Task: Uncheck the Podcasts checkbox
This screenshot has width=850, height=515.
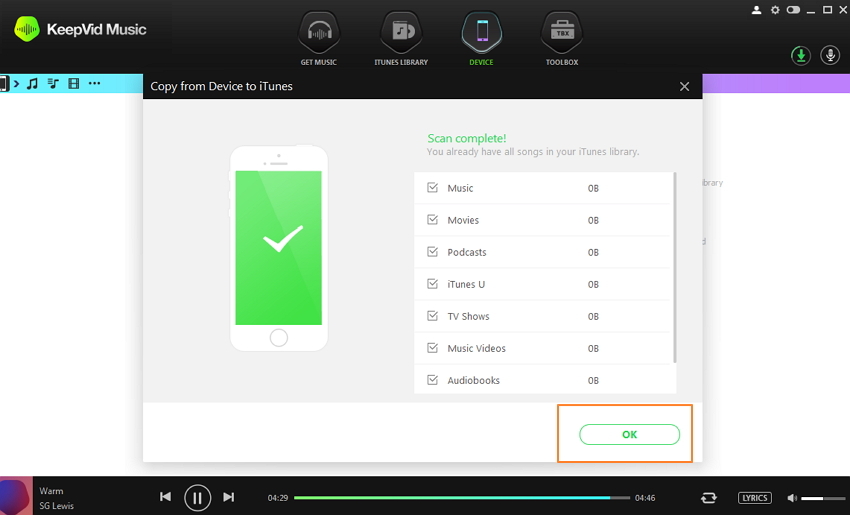Action: pyautogui.click(x=432, y=252)
